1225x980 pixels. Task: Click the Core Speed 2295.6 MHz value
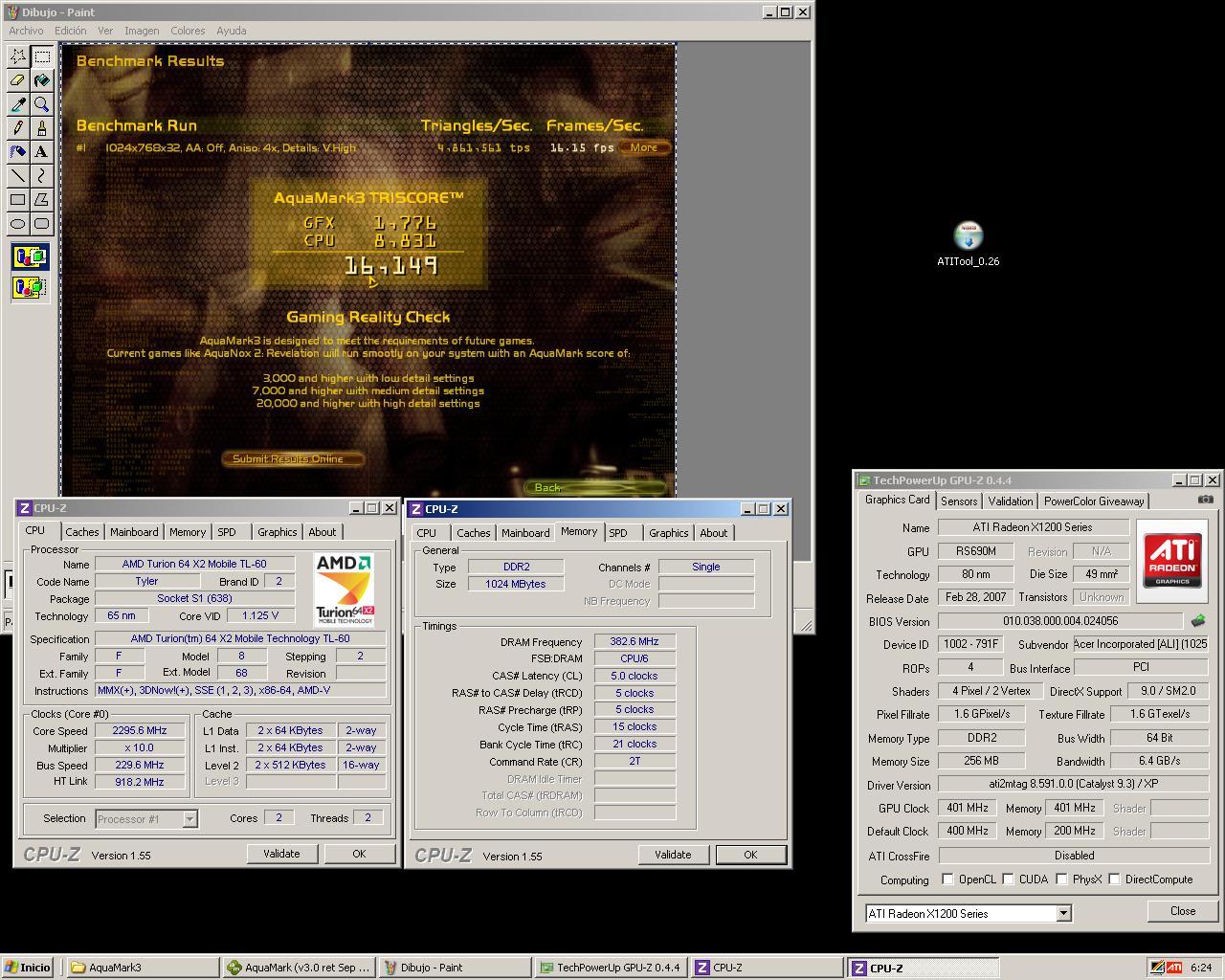coord(139,730)
